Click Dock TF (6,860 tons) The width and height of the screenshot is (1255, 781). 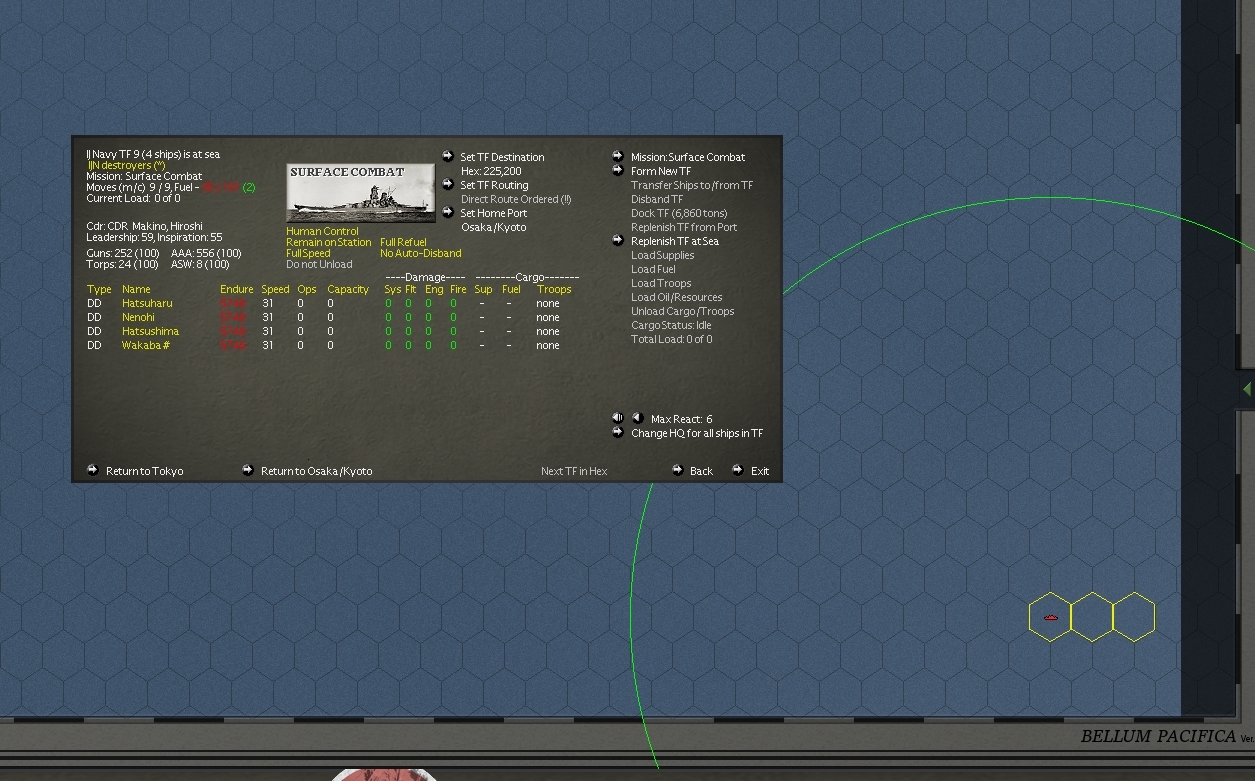pyautogui.click(x=679, y=213)
